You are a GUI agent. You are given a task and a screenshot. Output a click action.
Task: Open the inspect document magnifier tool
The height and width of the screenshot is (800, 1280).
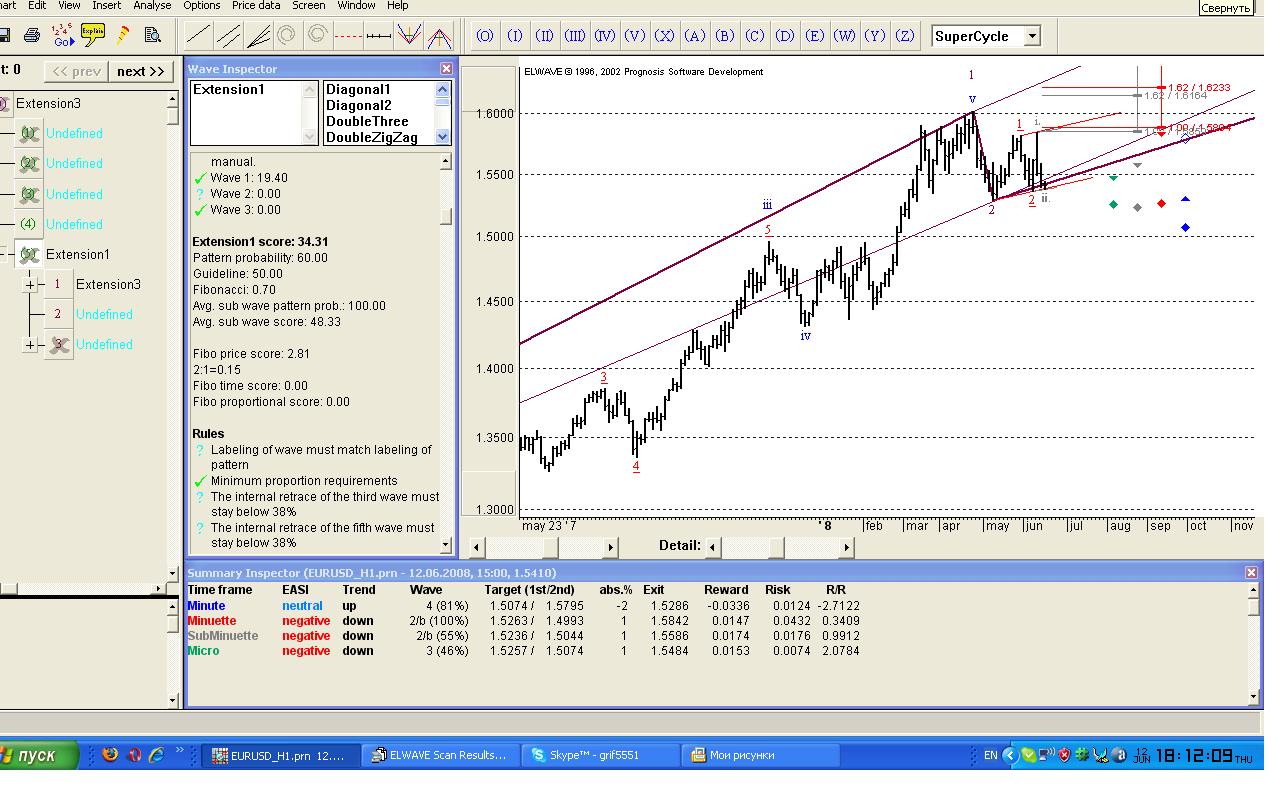tap(153, 35)
